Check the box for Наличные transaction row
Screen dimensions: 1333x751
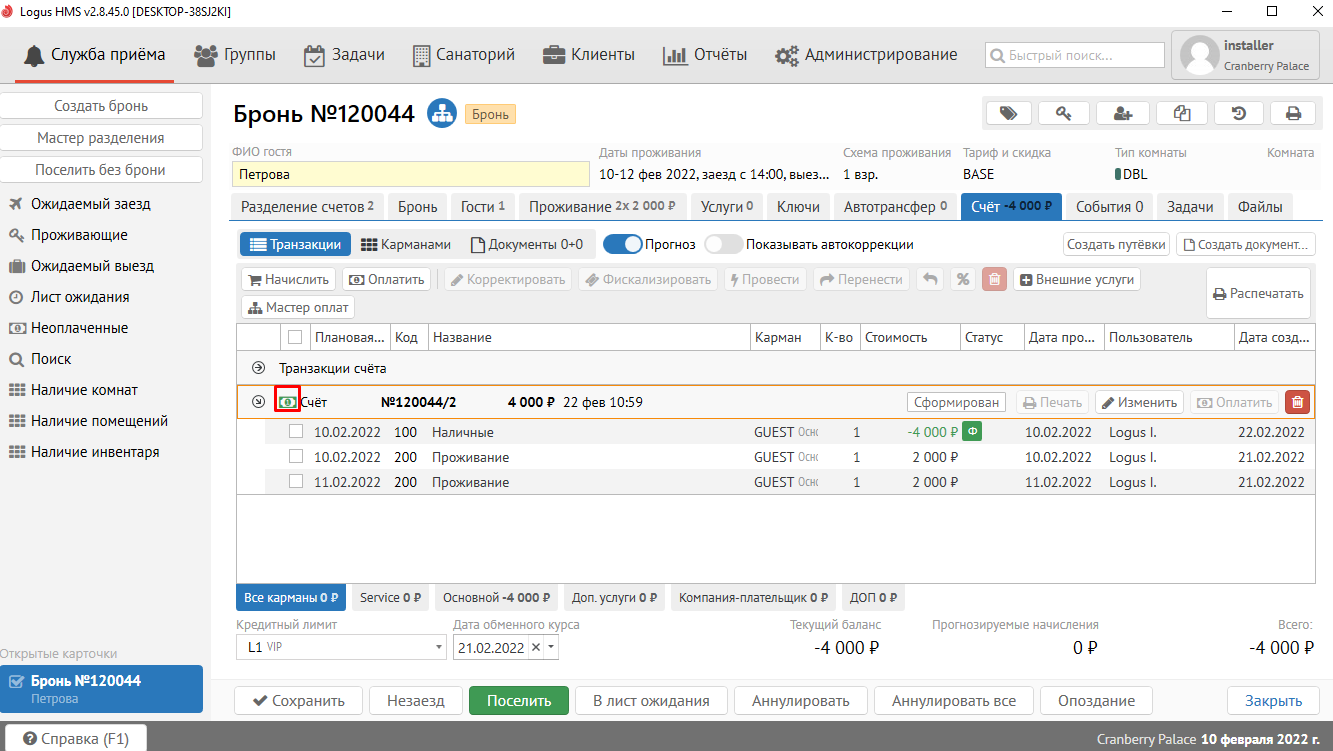pyautogui.click(x=296, y=432)
